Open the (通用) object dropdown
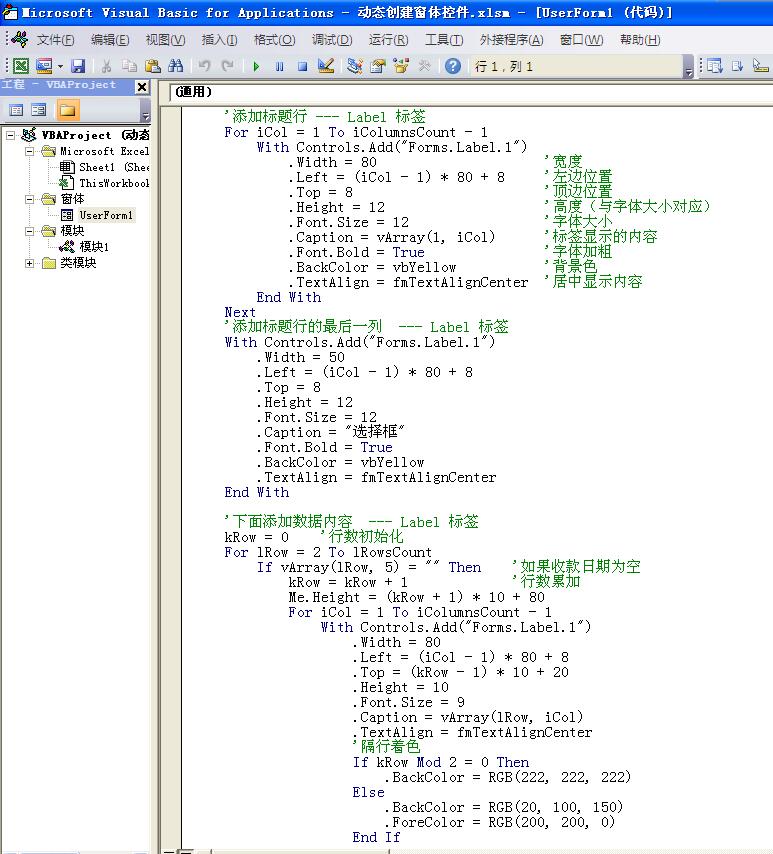The image size is (773, 854). [x=471, y=92]
